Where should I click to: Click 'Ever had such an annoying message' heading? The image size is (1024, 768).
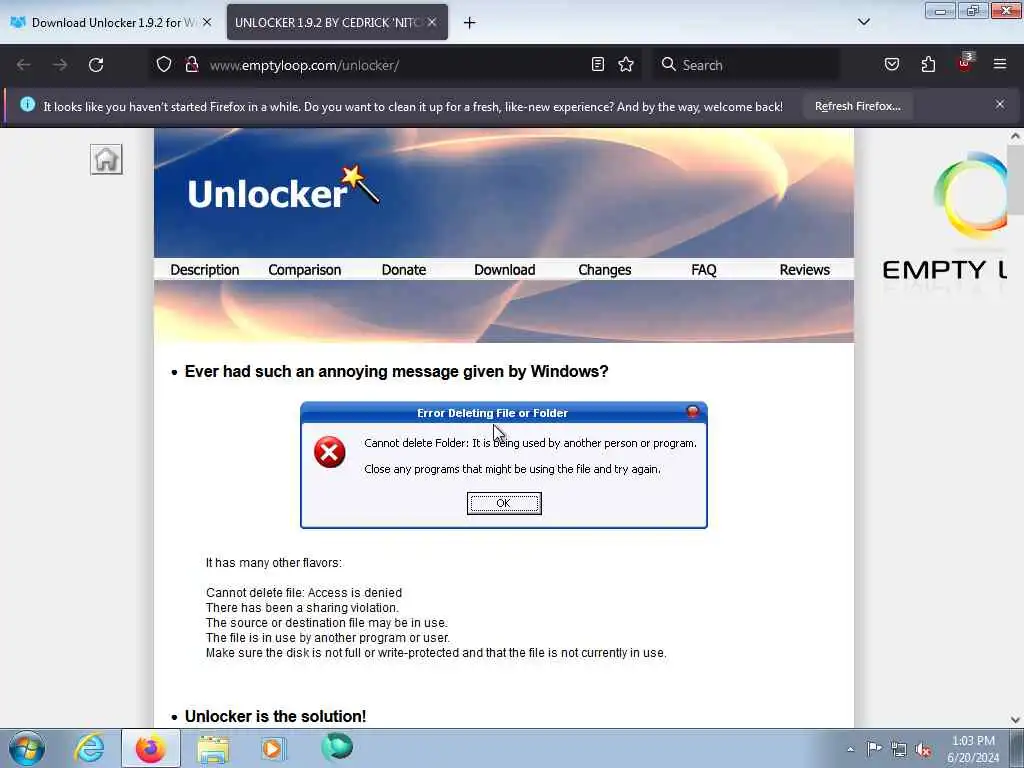396,372
